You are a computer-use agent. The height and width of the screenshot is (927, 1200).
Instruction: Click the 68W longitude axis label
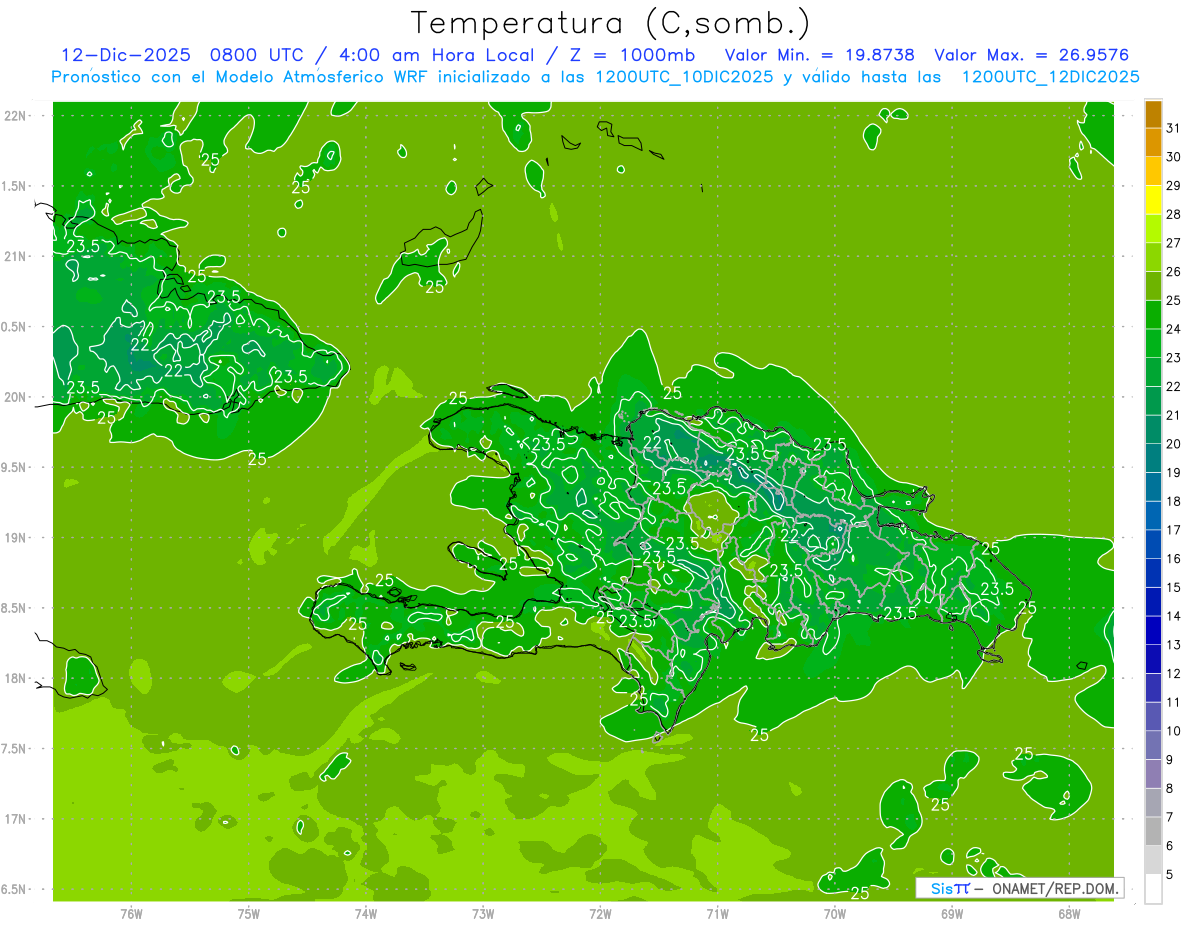coord(1069,914)
